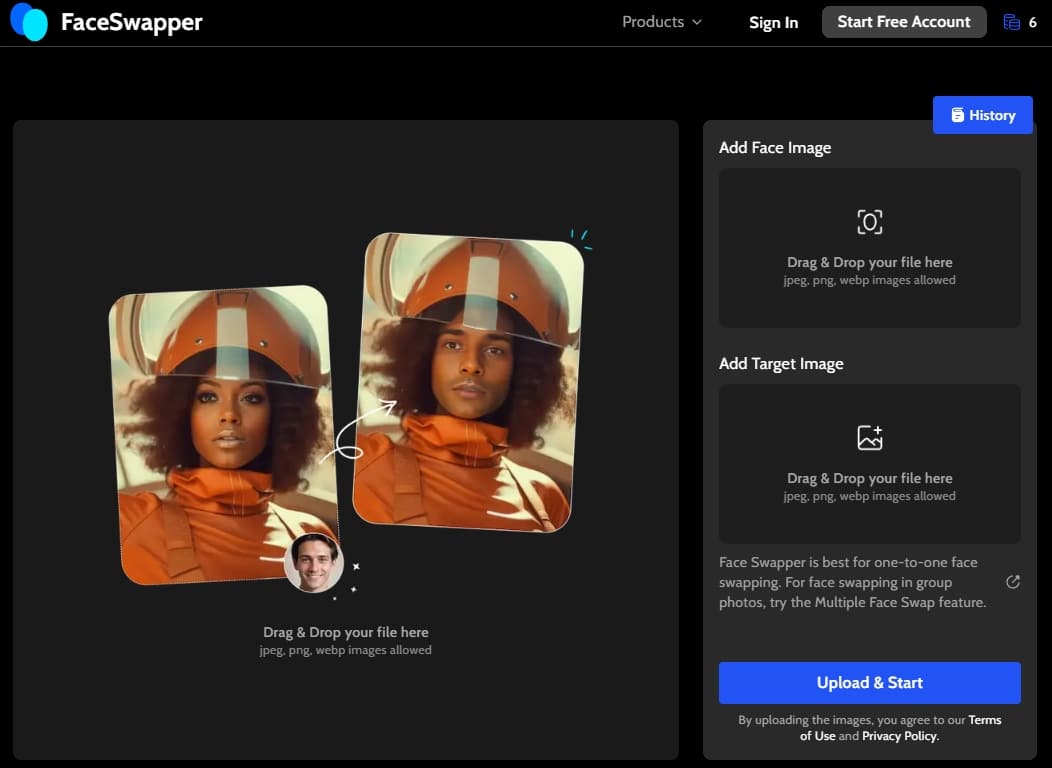Click the add-picture icon under Add Target Image
This screenshot has height=768, width=1052.
870,438
